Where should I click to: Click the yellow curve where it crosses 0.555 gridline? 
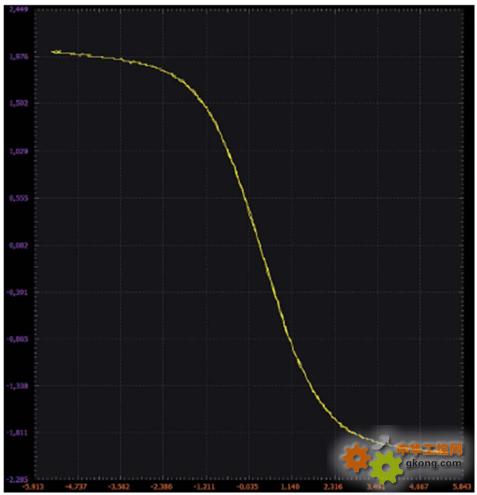[244, 198]
